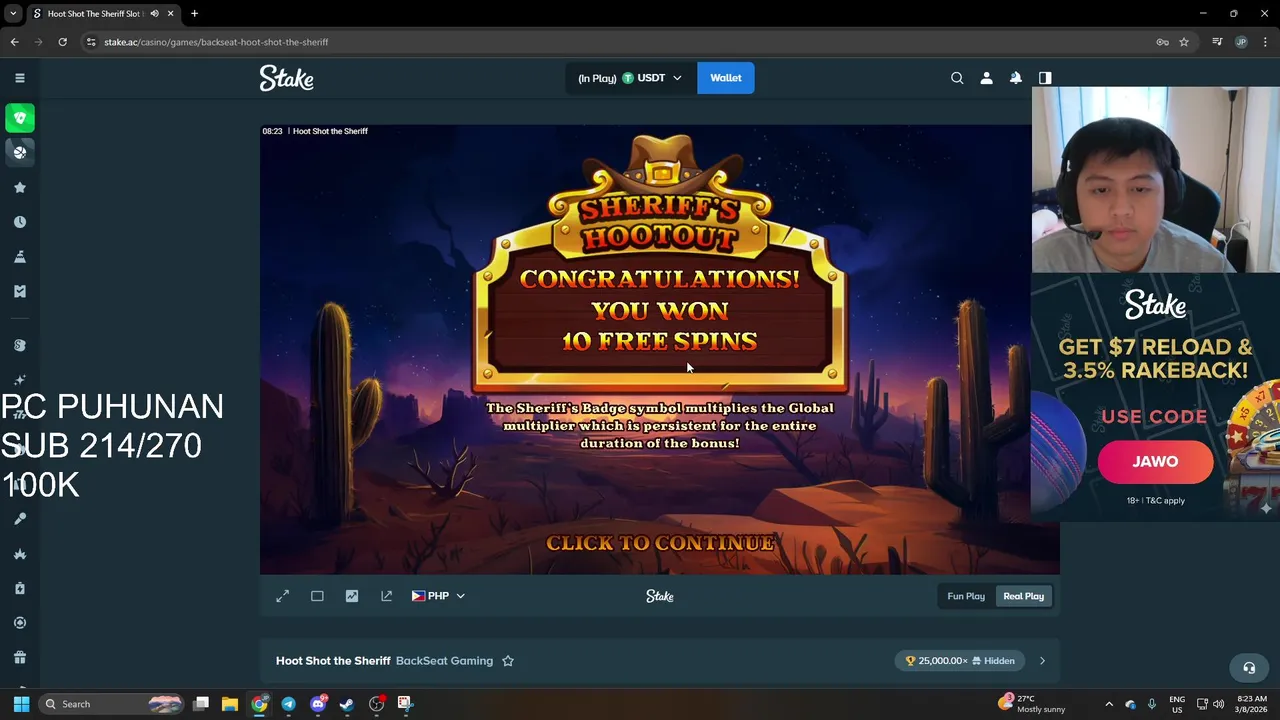
Task: Open the Stake hamburger menu
Action: coord(19,78)
